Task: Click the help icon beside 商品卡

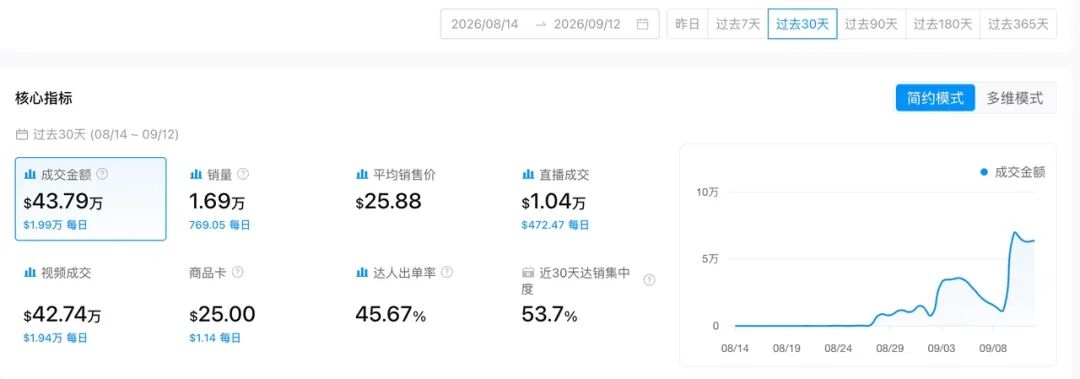Action: 238,272
